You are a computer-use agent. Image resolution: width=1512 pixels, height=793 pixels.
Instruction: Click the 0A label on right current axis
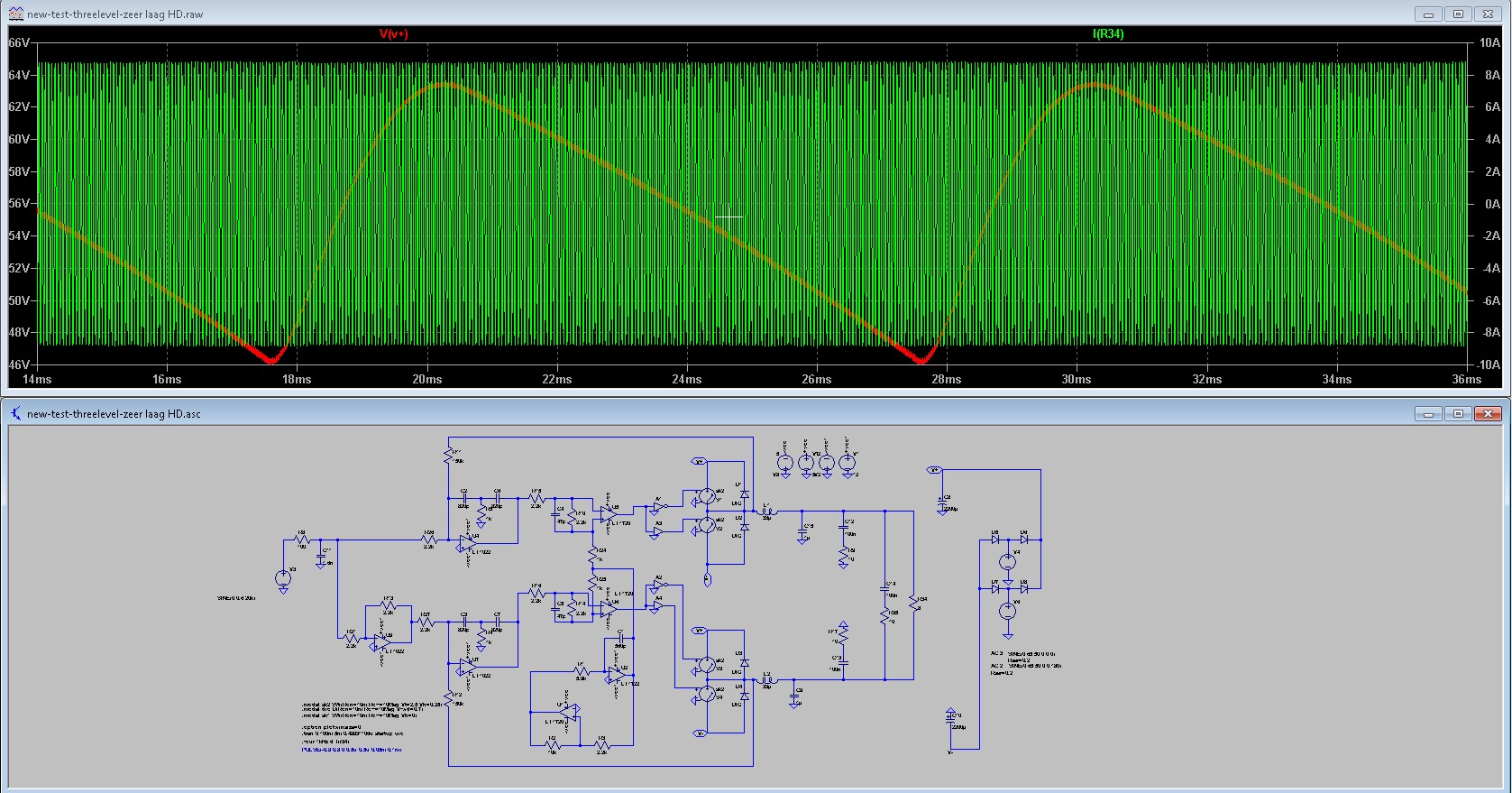pyautogui.click(x=1493, y=204)
